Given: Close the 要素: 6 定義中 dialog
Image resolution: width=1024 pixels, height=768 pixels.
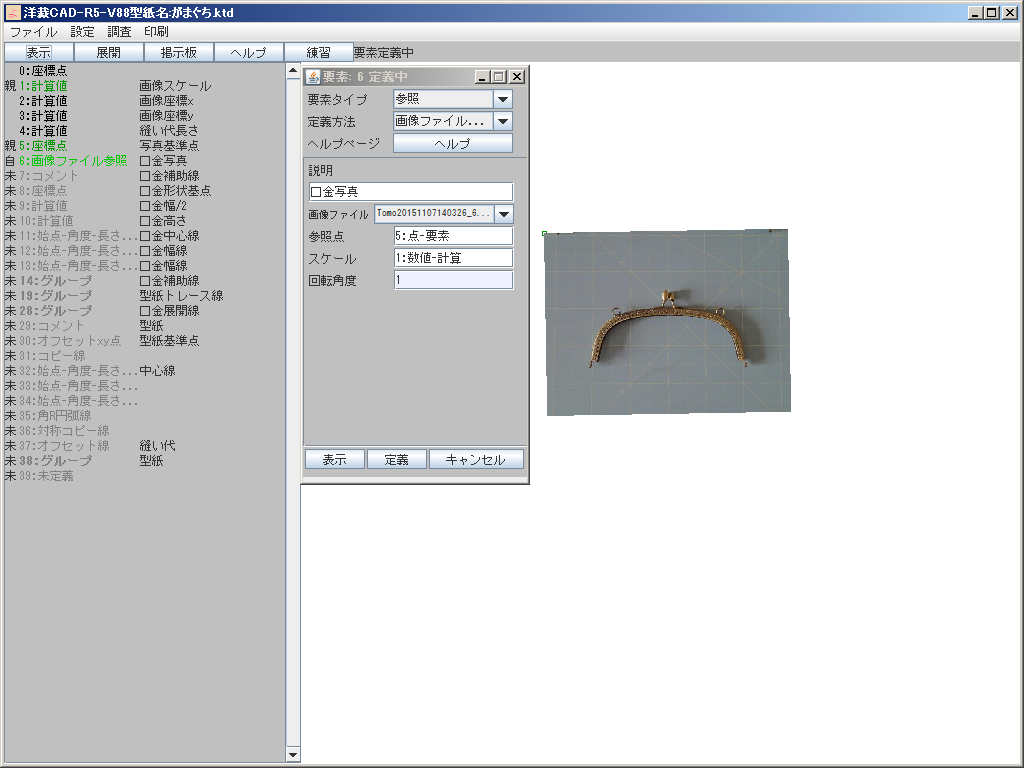Looking at the screenshot, I should [x=517, y=77].
